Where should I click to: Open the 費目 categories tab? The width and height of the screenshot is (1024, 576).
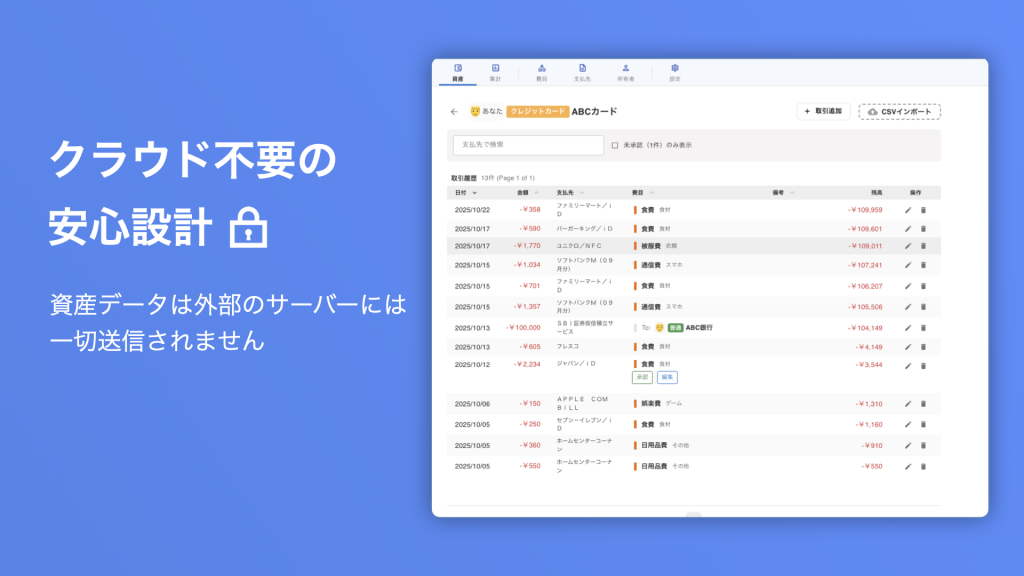click(542, 72)
